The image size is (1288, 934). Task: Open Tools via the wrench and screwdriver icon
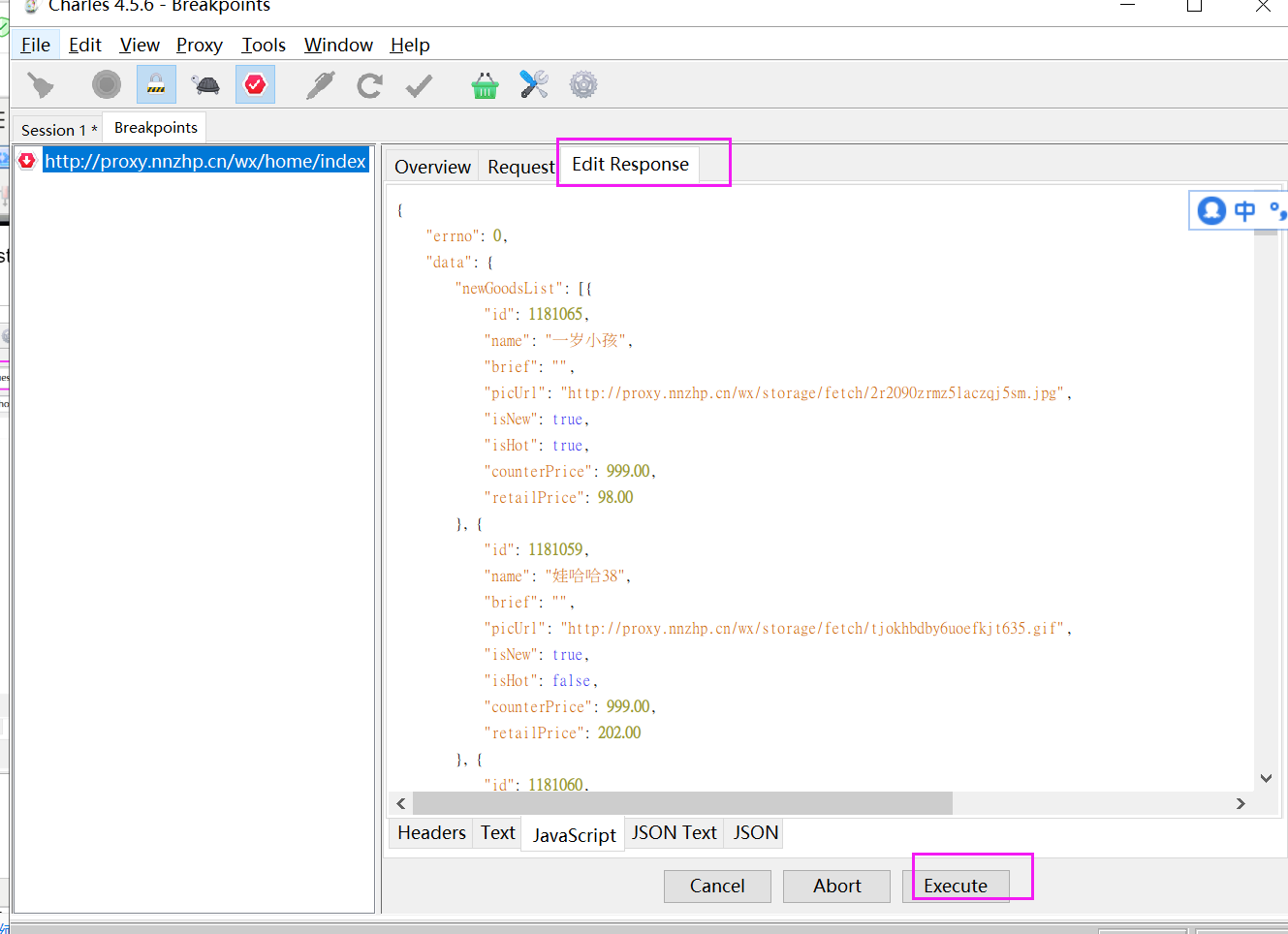(534, 85)
